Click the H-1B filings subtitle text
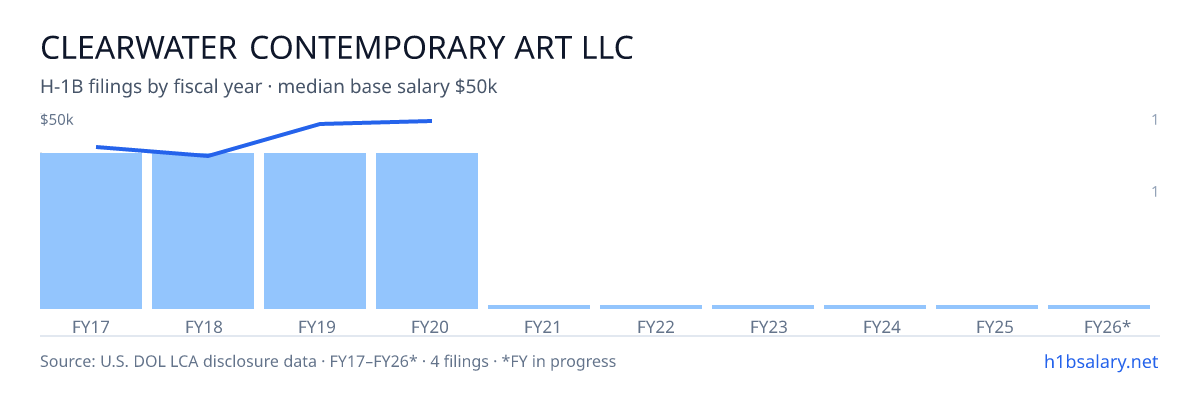Image resolution: width=1200 pixels, height=400 pixels. point(269,87)
